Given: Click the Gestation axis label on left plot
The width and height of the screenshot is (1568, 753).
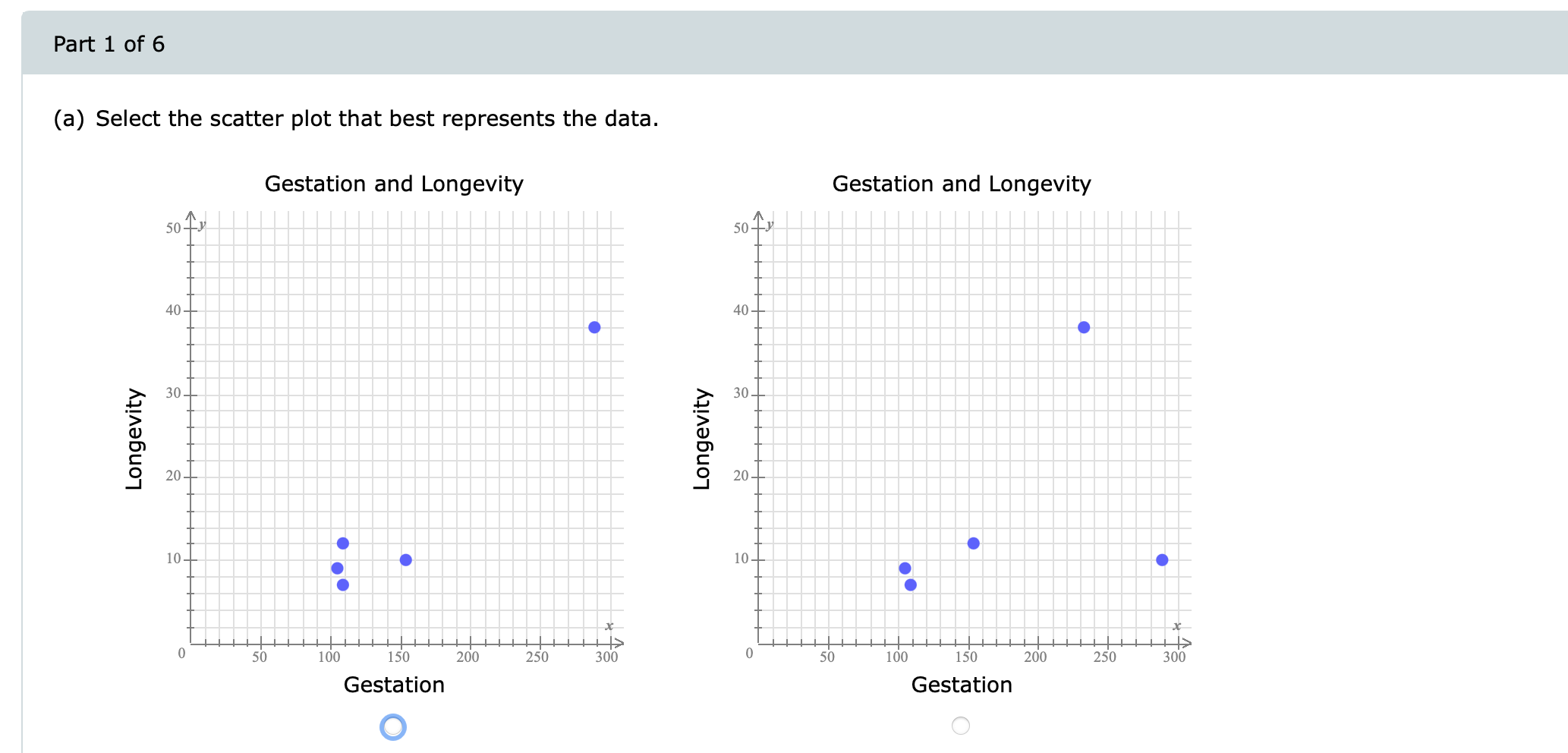Looking at the screenshot, I should pyautogui.click(x=394, y=684).
